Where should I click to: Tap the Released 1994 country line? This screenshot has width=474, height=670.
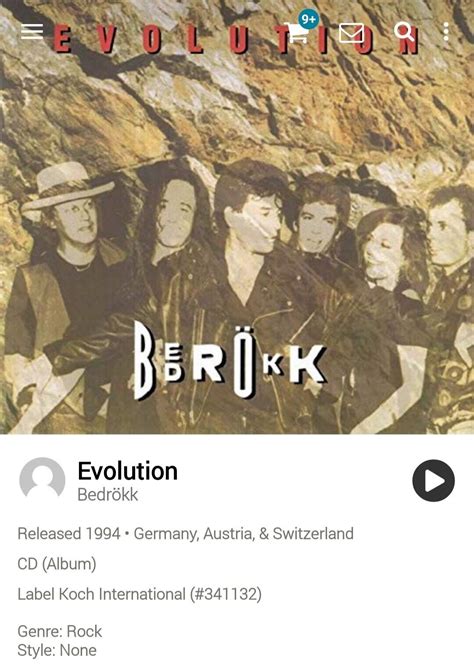(185, 534)
